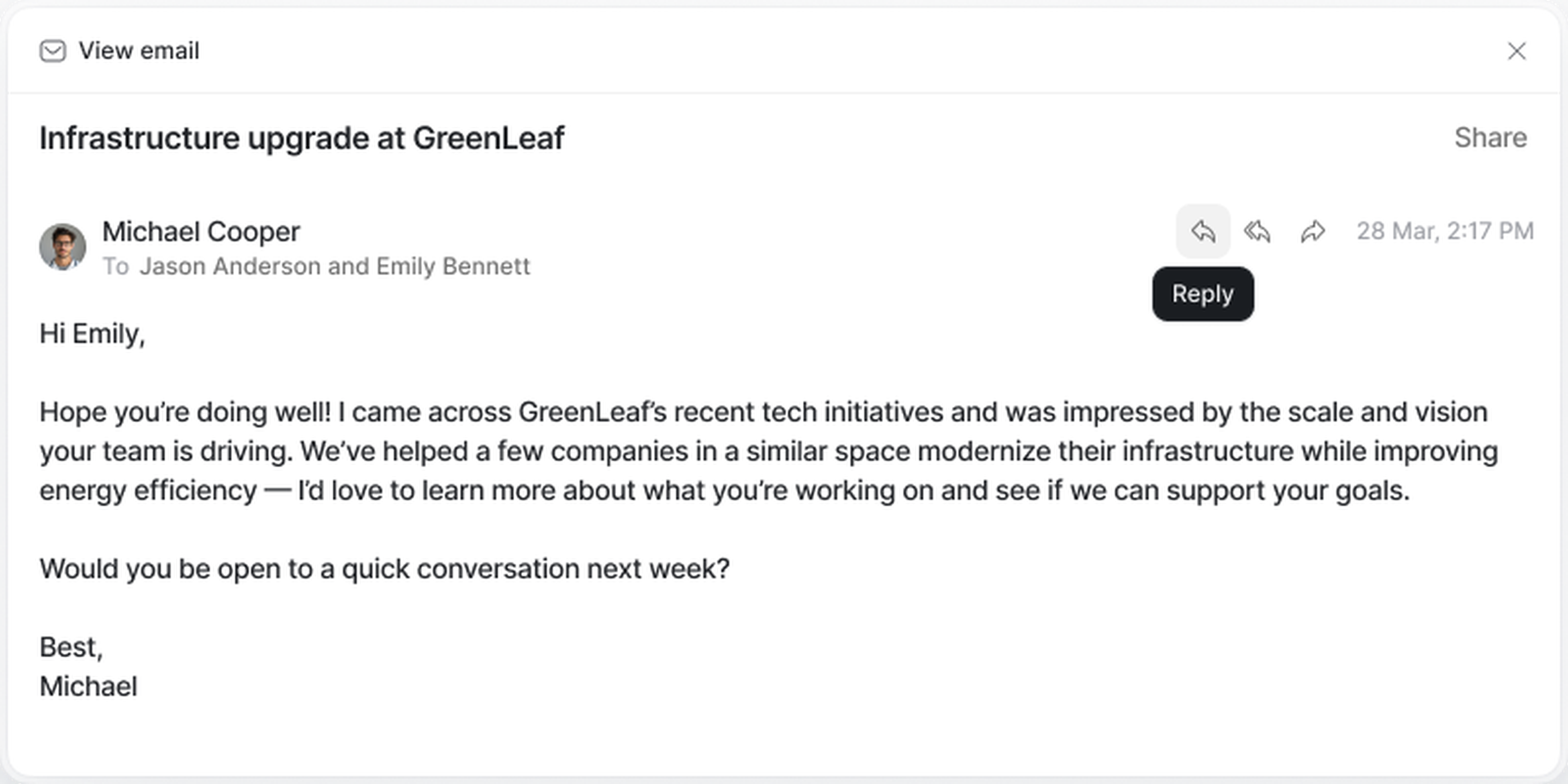Click the Best sign-off line
This screenshot has height=784, width=1568.
coord(71,647)
